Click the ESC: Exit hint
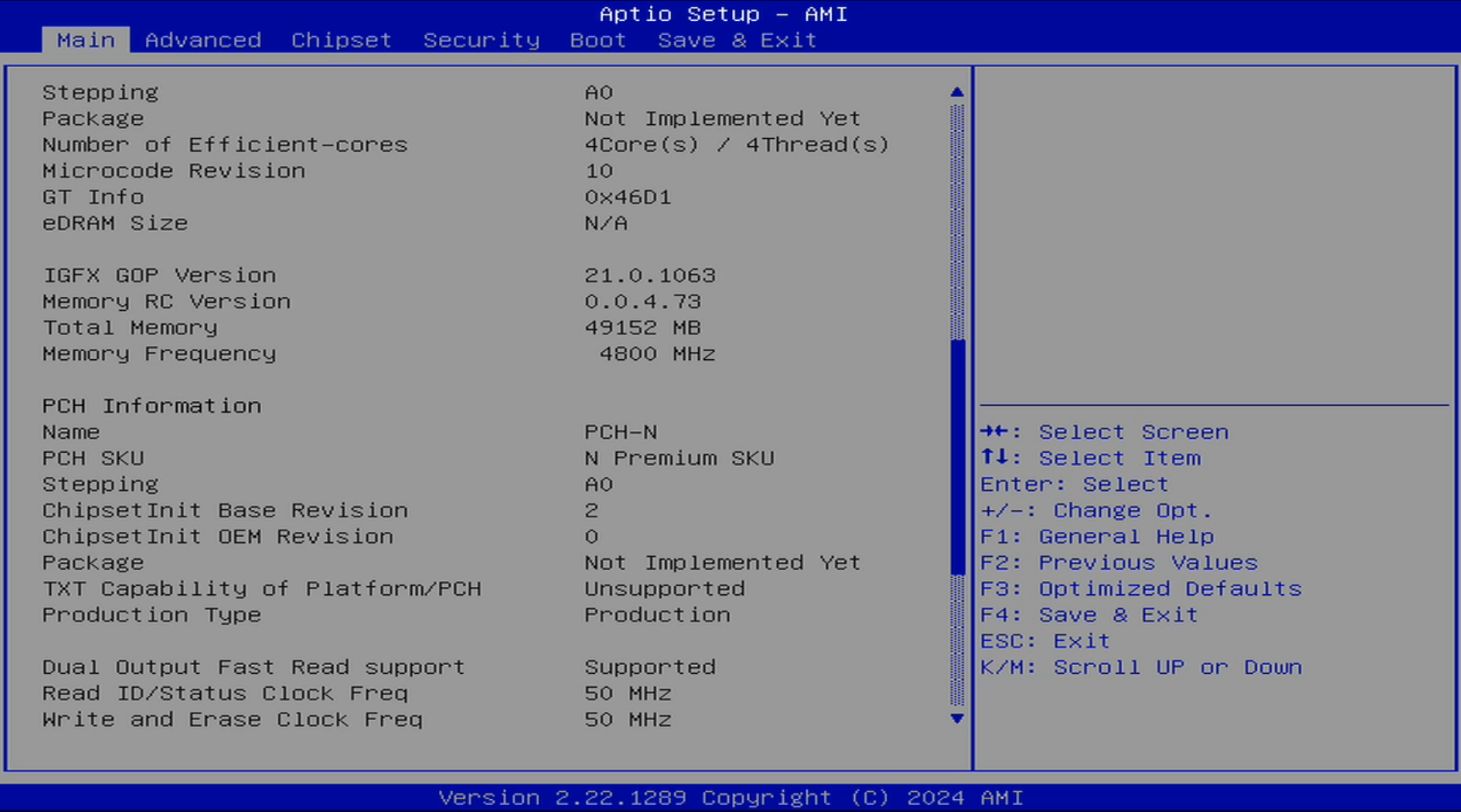This screenshot has height=812, width=1461. [1045, 641]
